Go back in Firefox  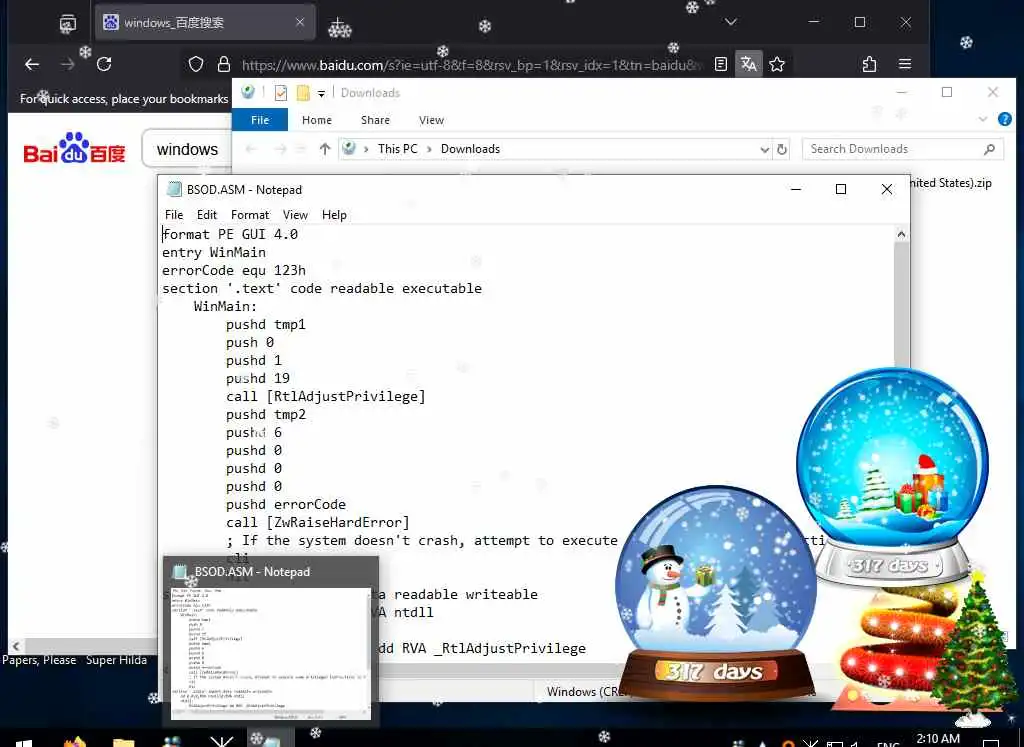click(32, 64)
